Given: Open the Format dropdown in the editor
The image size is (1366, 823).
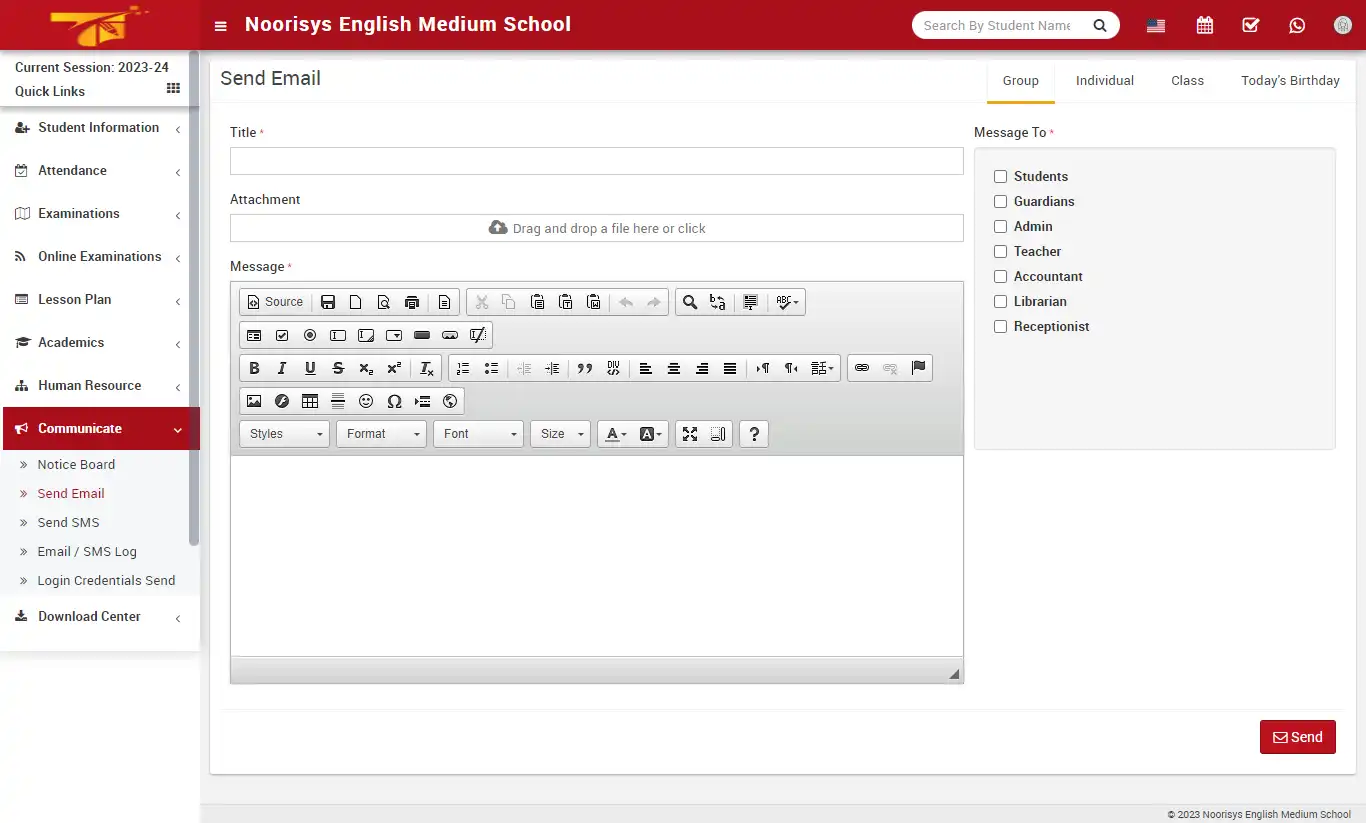Looking at the screenshot, I should tap(381, 433).
